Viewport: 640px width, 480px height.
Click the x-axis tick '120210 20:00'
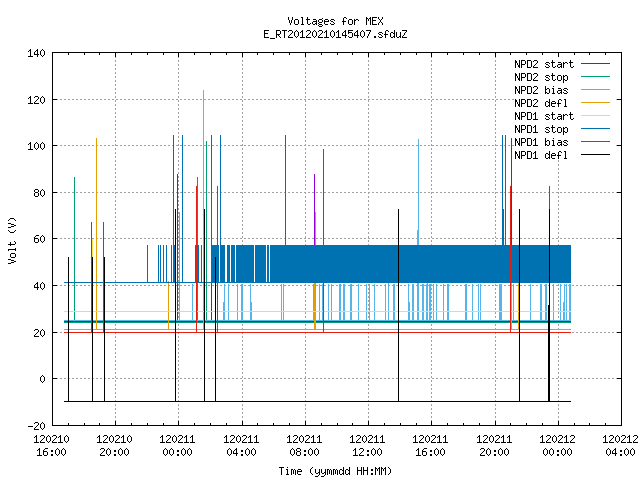click(114, 446)
